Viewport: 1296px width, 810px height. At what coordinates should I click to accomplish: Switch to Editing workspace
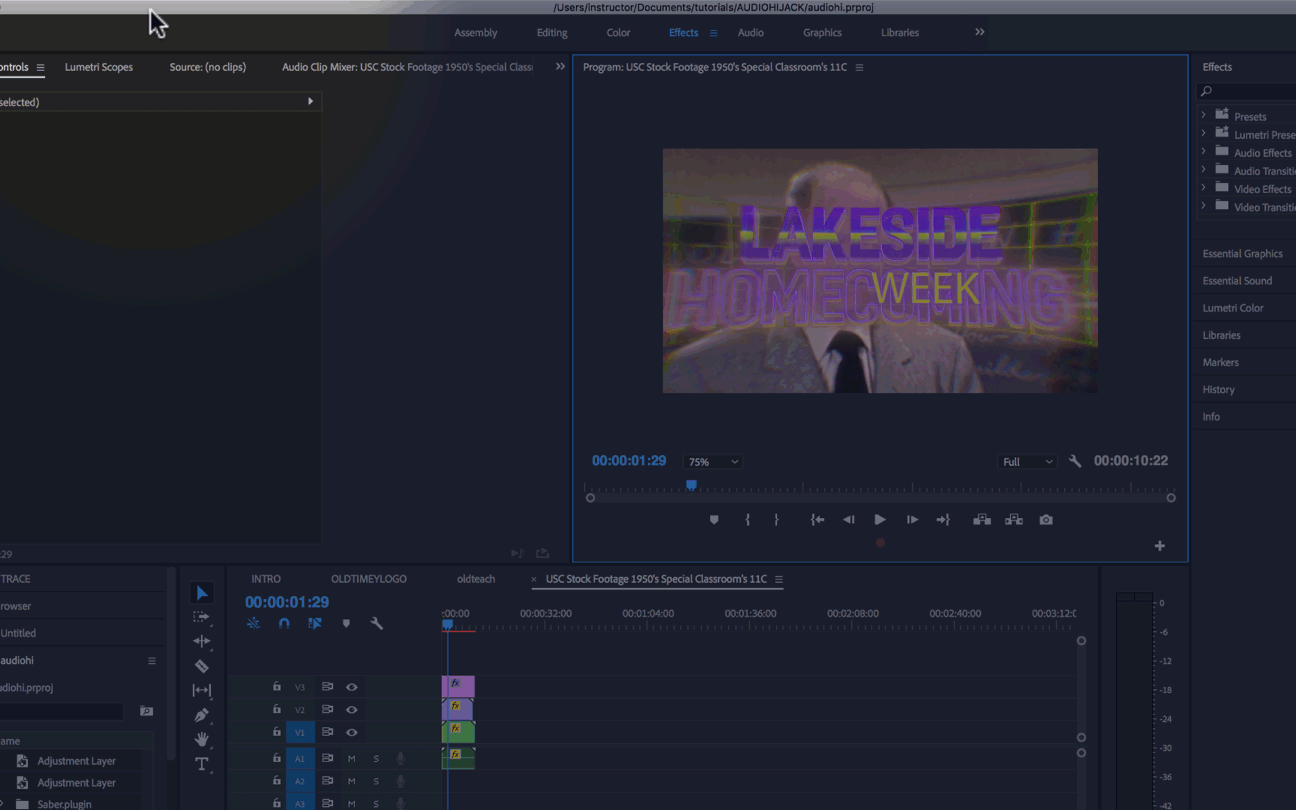pos(552,33)
